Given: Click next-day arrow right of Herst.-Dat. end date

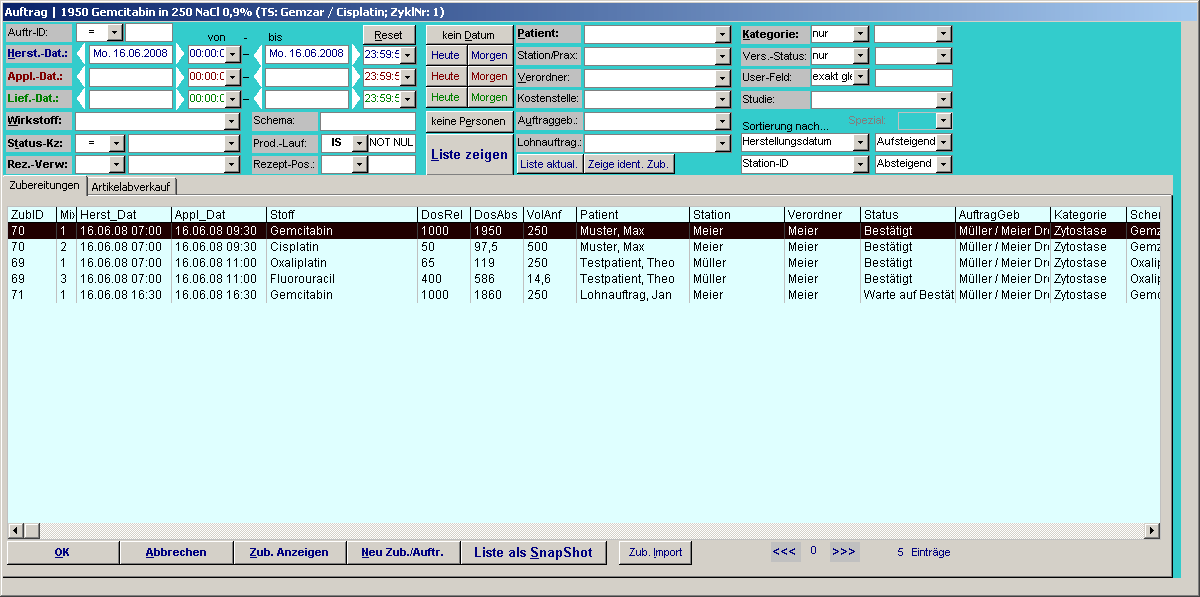Looking at the screenshot, I should (355, 54).
